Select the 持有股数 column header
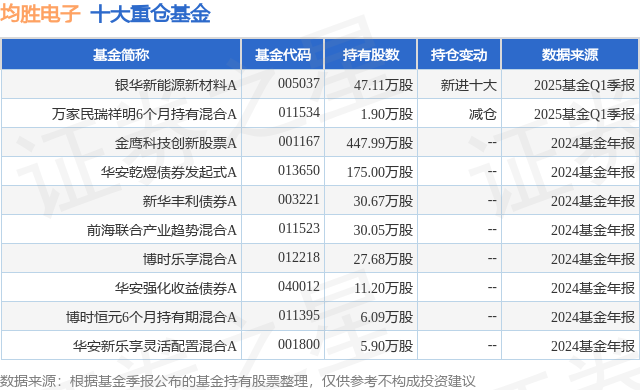640x390 pixels. [x=371, y=55]
